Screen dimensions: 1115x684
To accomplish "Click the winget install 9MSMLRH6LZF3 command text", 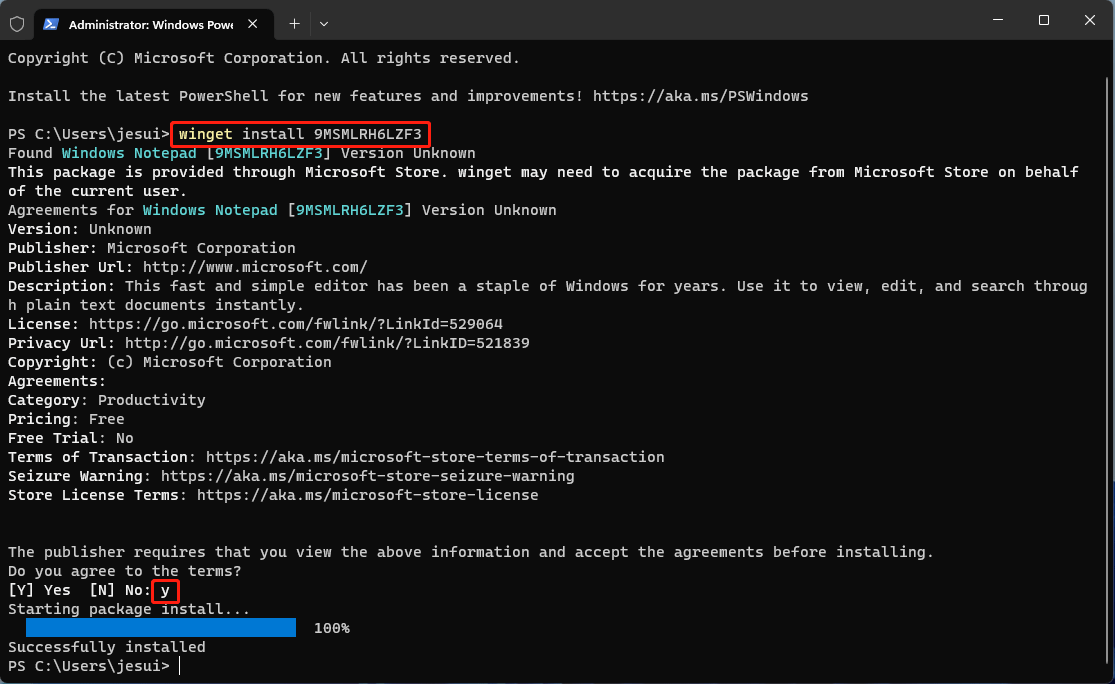I will coord(300,134).
